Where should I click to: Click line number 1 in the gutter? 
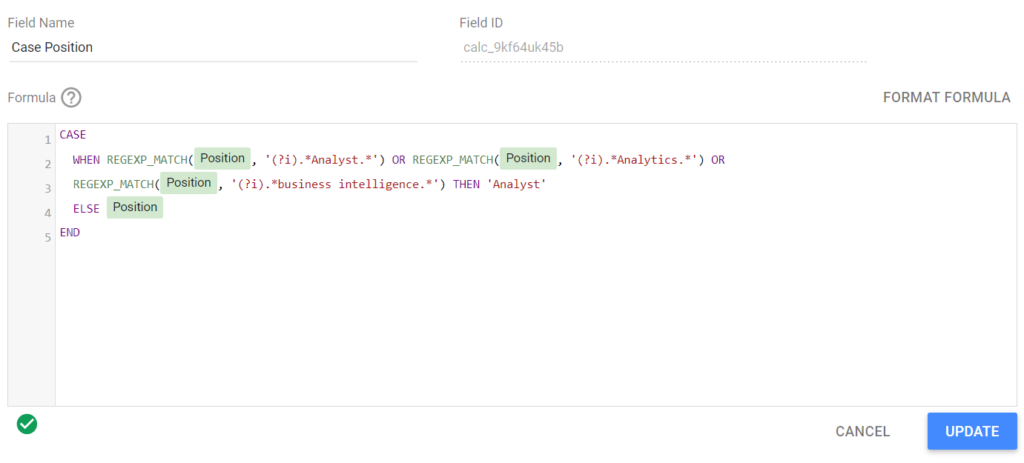47,139
